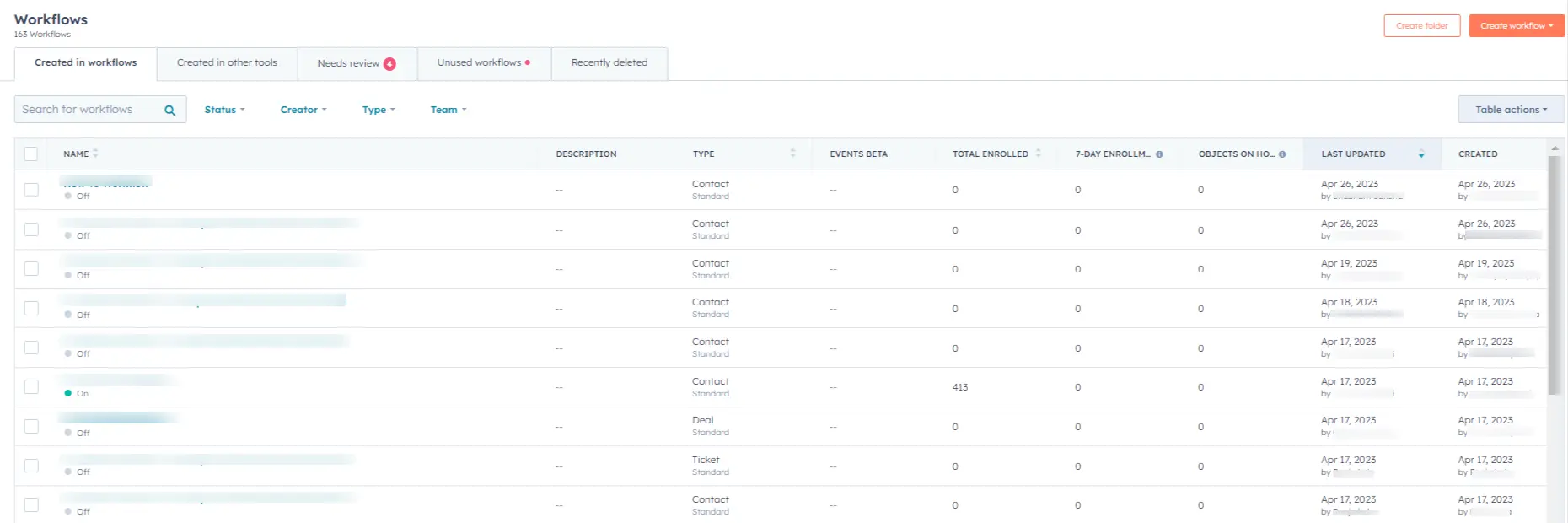Check second row workflow checkbox
The width and height of the screenshot is (1568, 523).
[31, 229]
